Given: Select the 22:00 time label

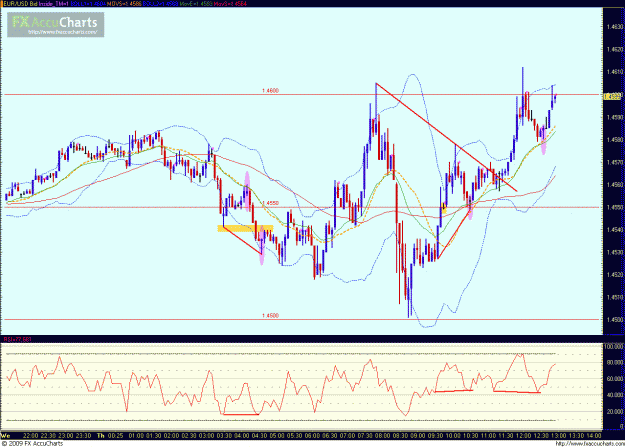Looking at the screenshot, I should (31, 436).
